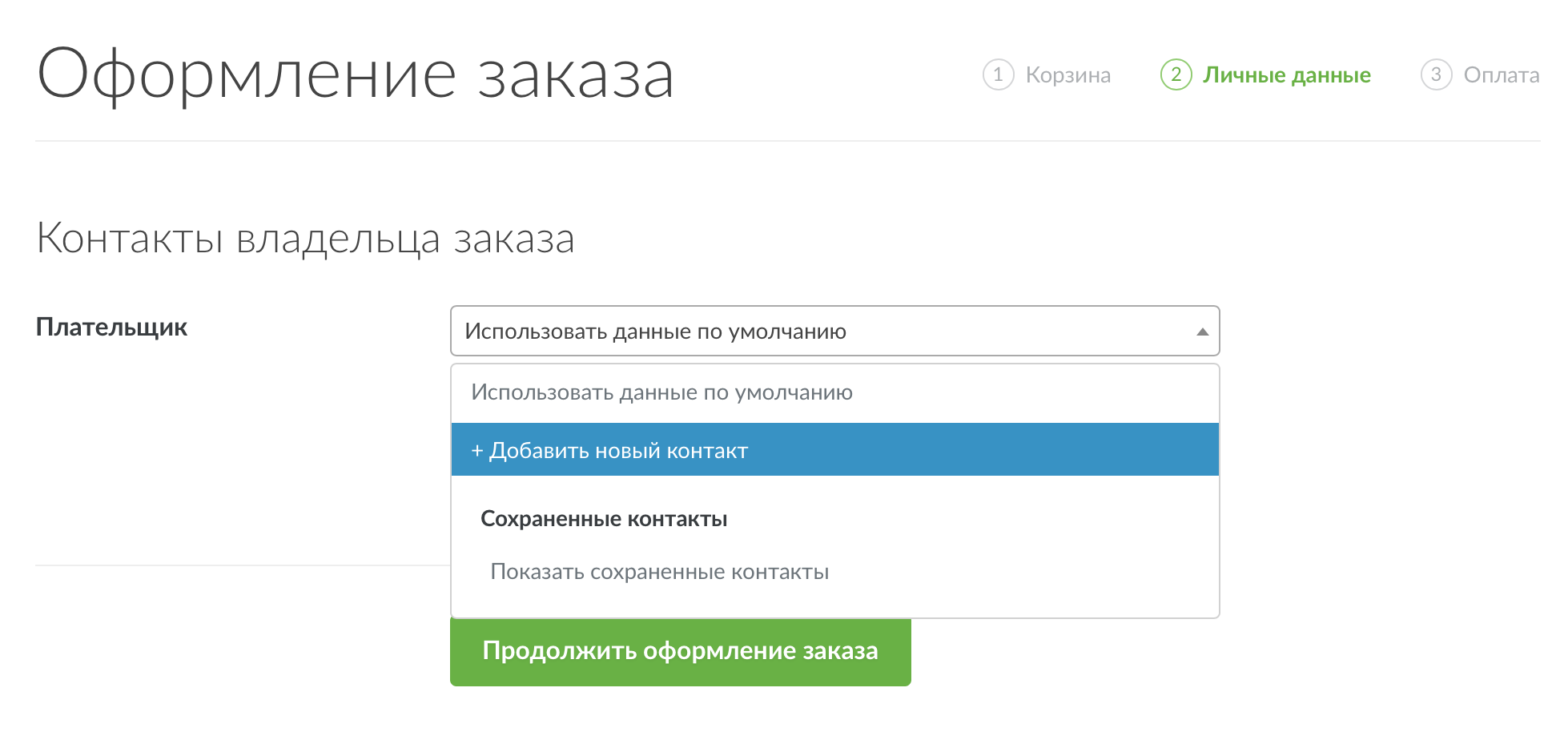Click the Плательщик combo box field
This screenshot has width=1568, height=756.
click(x=834, y=331)
